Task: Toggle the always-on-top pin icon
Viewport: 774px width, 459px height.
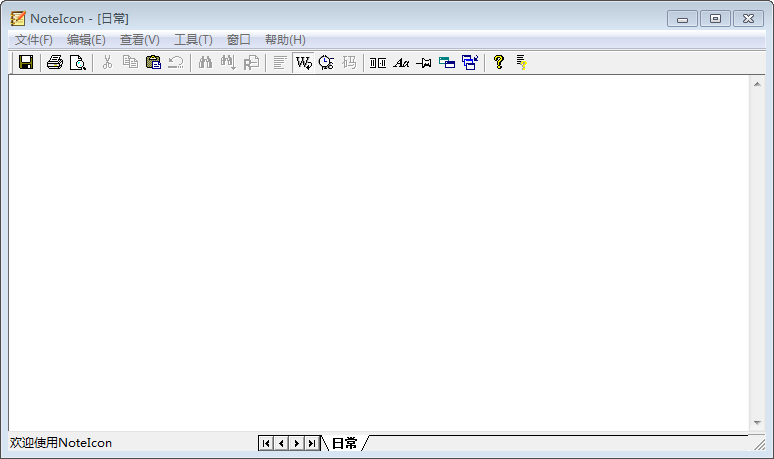Action: [424, 62]
